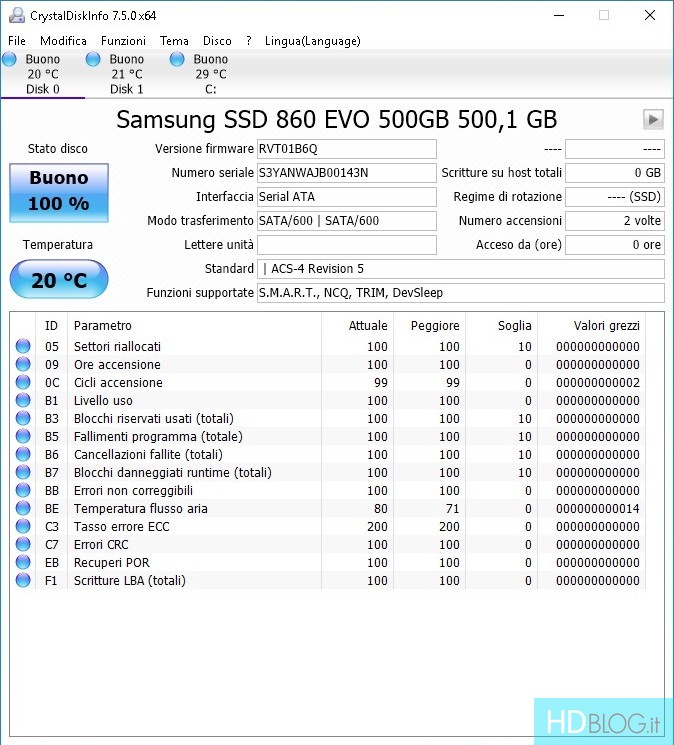Click status icon for Tasso errore ECC row
This screenshot has height=745, width=674.
(23, 526)
